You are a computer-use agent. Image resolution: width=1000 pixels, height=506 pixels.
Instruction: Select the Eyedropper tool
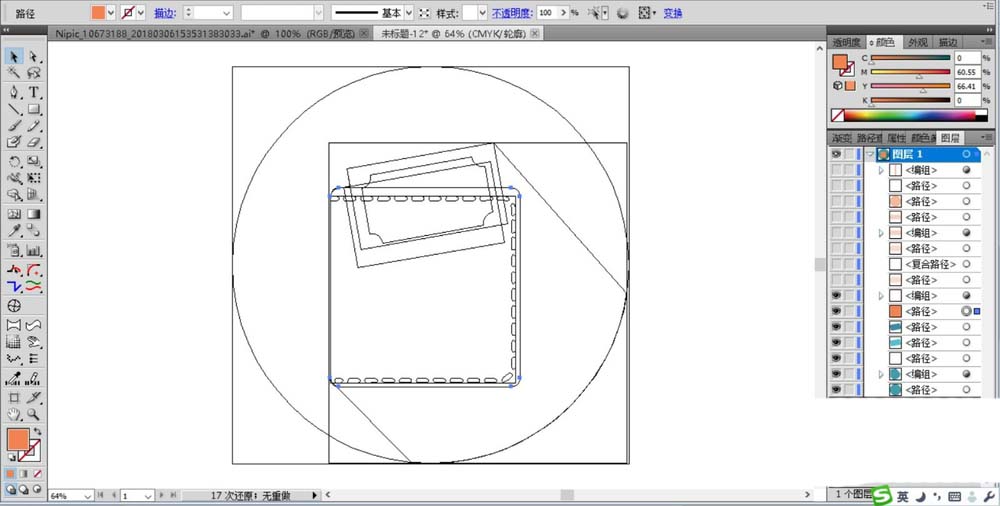pos(13,230)
